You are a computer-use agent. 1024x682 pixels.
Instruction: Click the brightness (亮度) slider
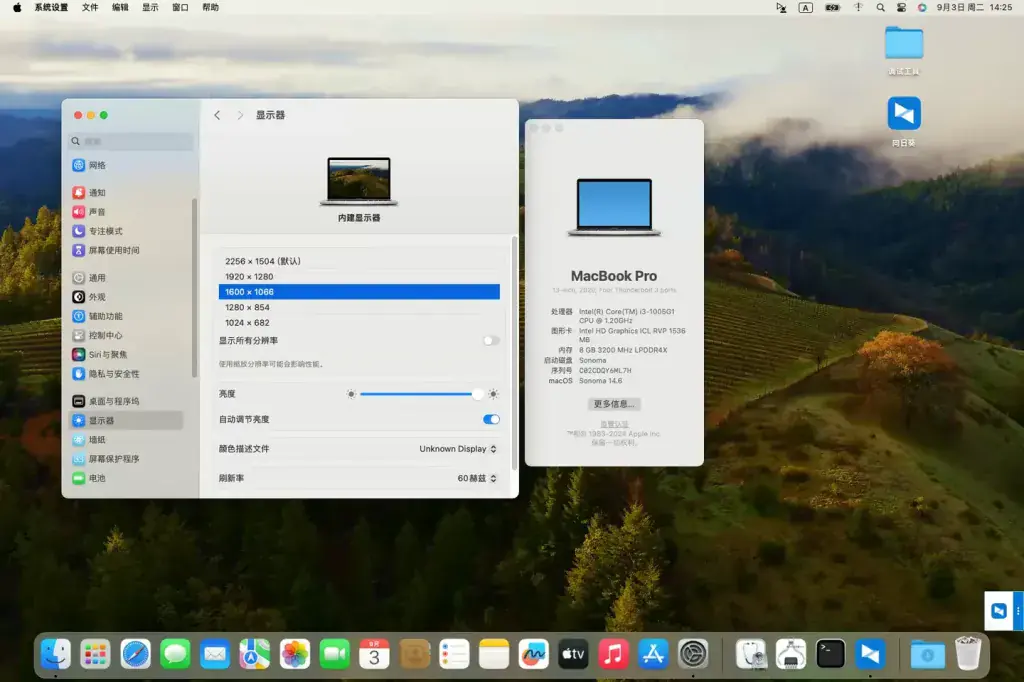(x=421, y=394)
